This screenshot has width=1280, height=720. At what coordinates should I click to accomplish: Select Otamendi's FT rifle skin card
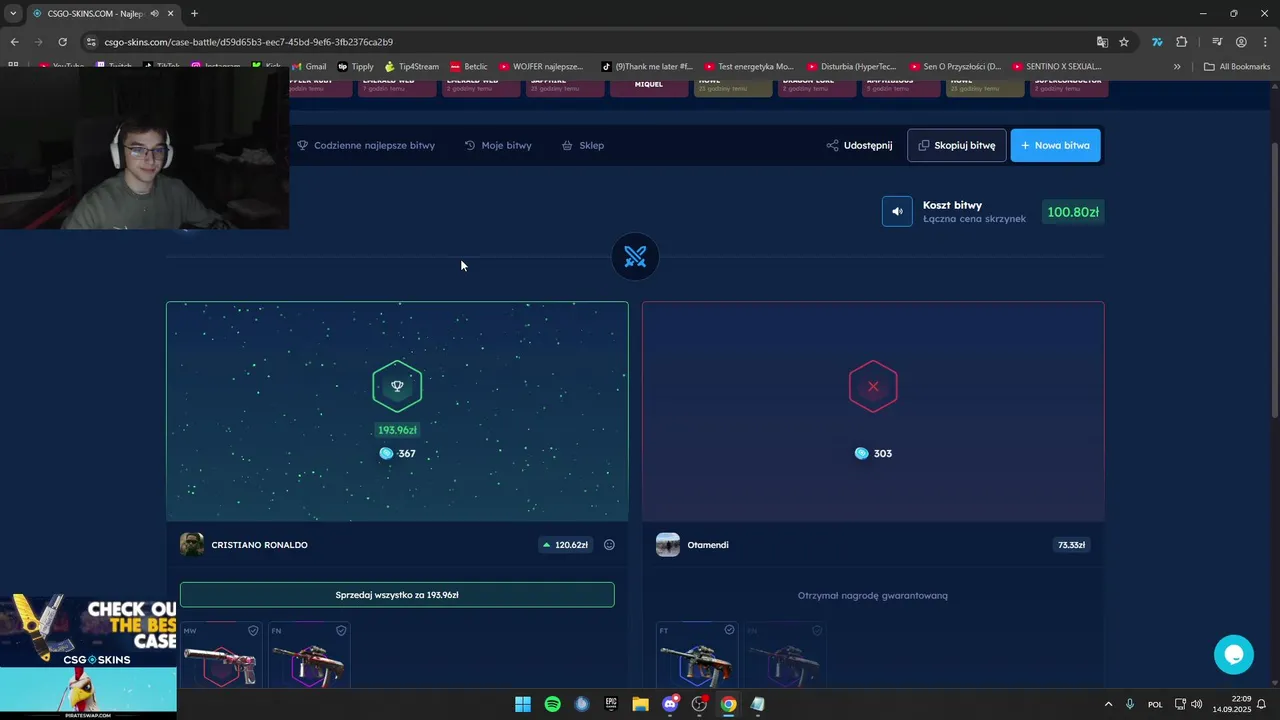coord(697,655)
